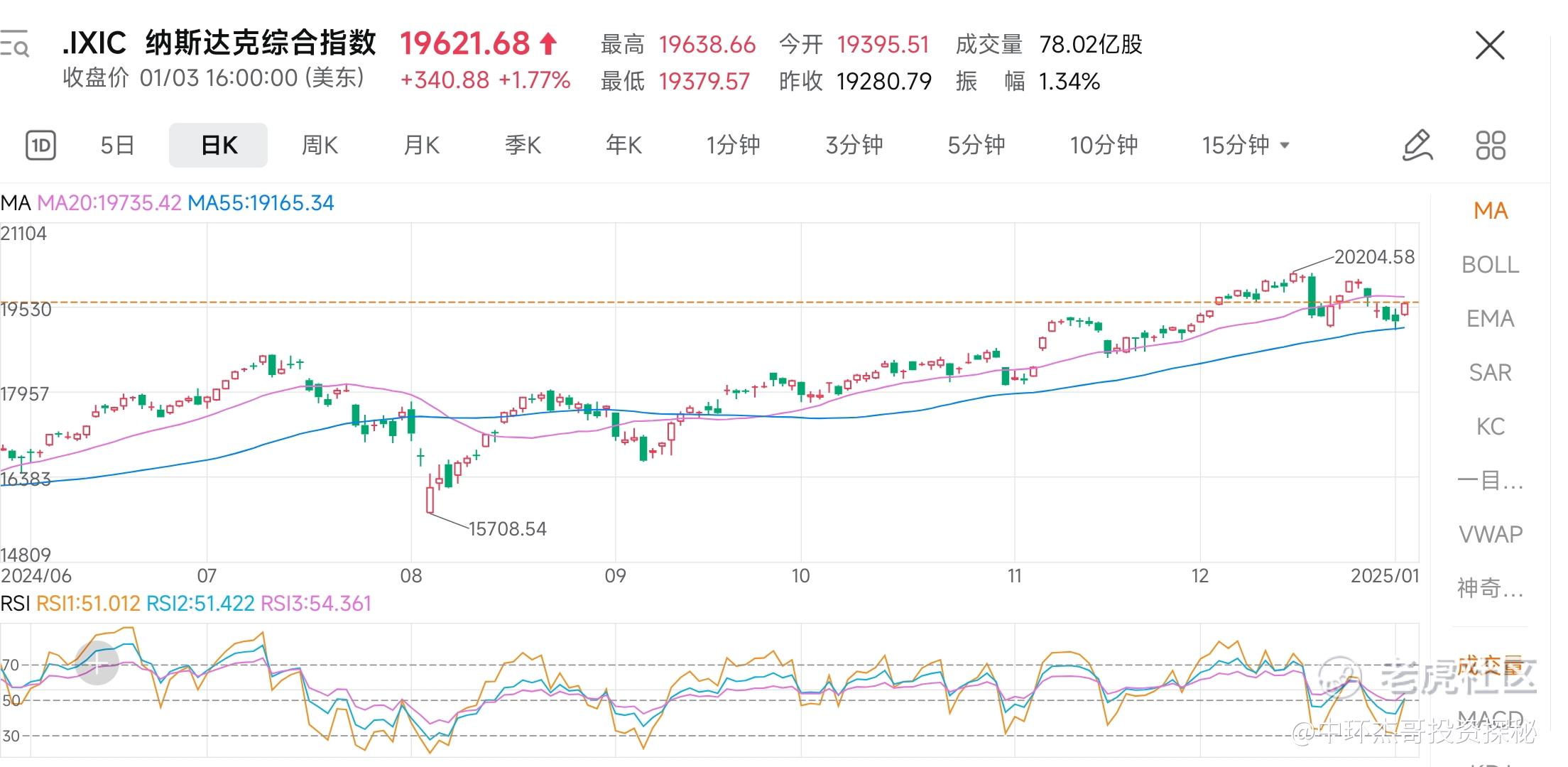Click the 2024/06 date axis label
This screenshot has height=767, width=1568.
[36, 576]
